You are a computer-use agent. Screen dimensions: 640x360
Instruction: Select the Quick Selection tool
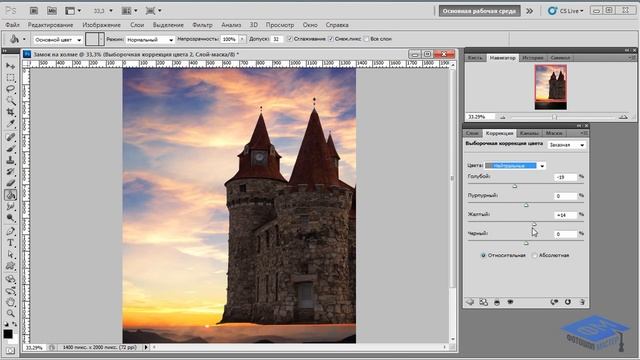pyautogui.click(x=10, y=100)
